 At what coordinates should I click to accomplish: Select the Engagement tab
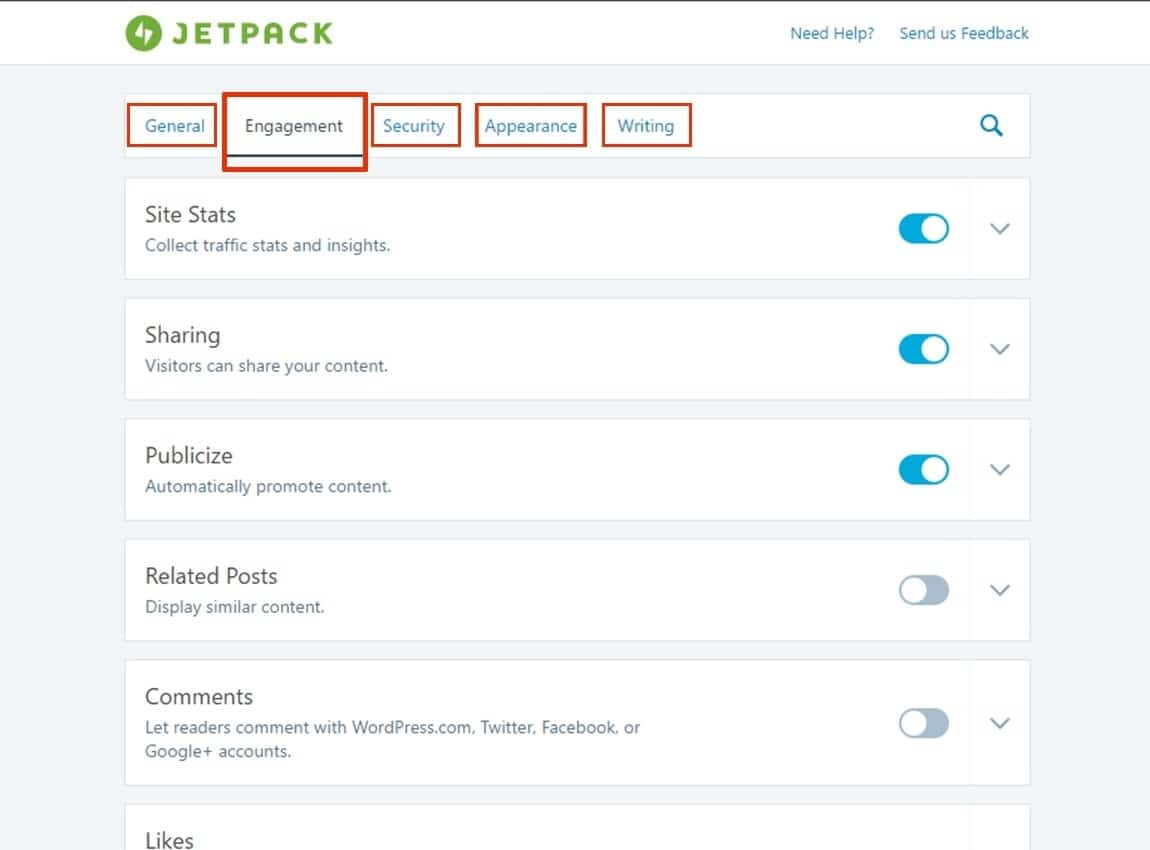coord(294,126)
